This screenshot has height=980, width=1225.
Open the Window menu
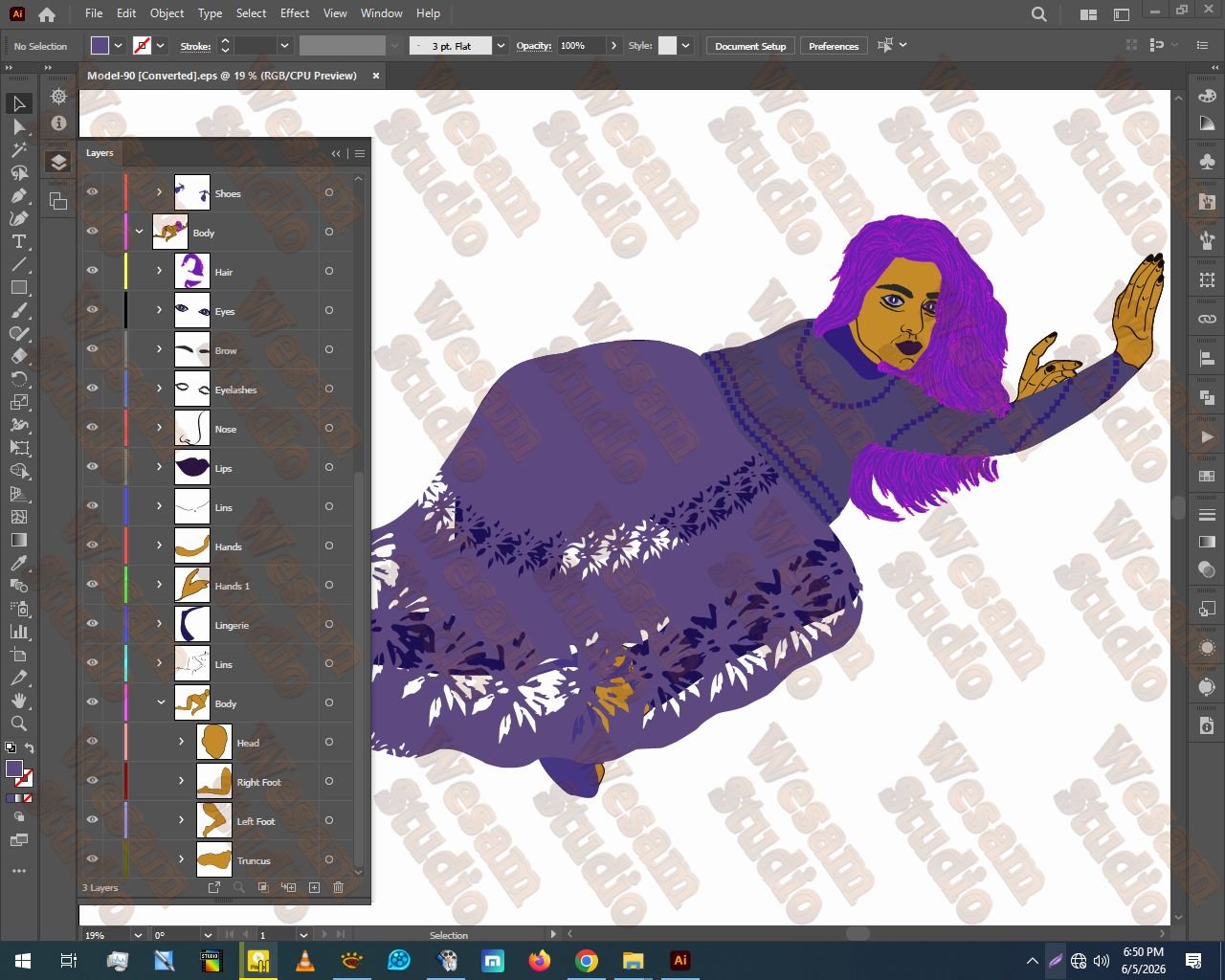click(382, 13)
